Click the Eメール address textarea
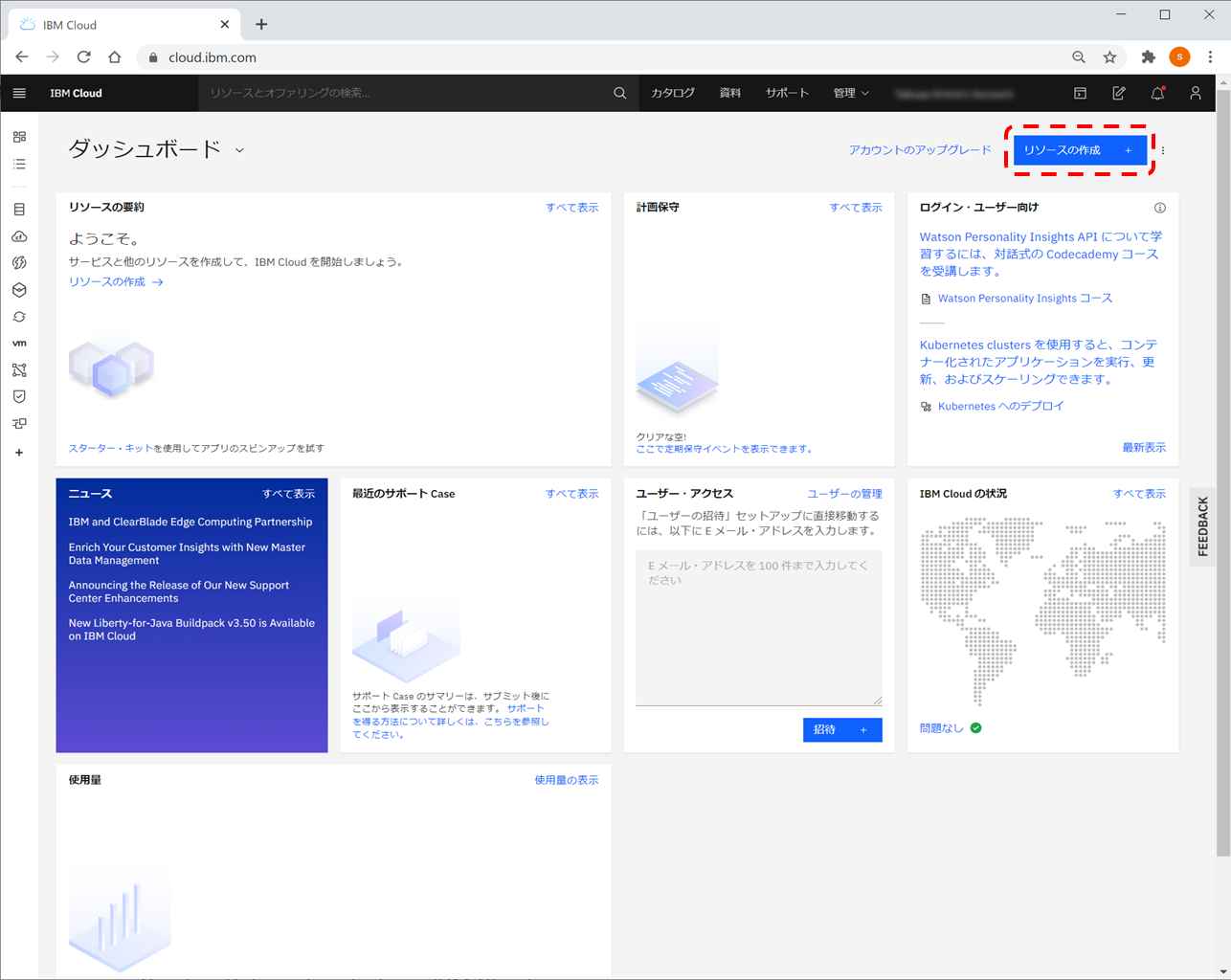Image resolution: width=1231 pixels, height=980 pixels. [759, 628]
